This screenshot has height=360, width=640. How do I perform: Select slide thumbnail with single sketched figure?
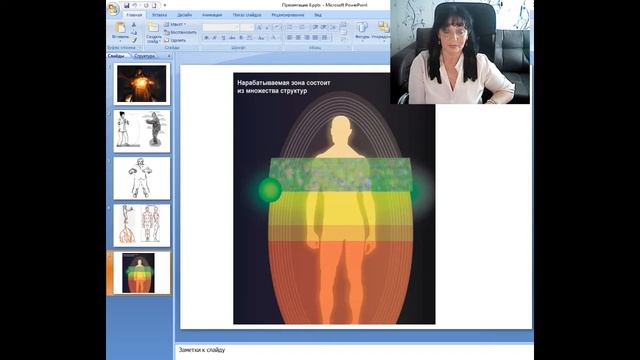click(142, 178)
